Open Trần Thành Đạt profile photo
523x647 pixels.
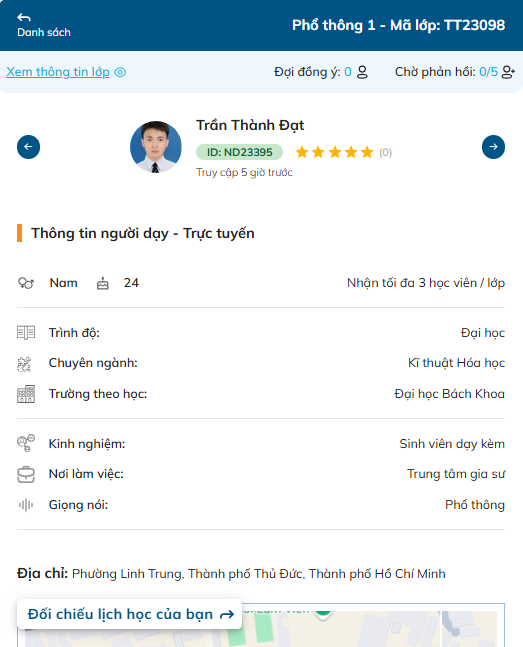(x=156, y=147)
